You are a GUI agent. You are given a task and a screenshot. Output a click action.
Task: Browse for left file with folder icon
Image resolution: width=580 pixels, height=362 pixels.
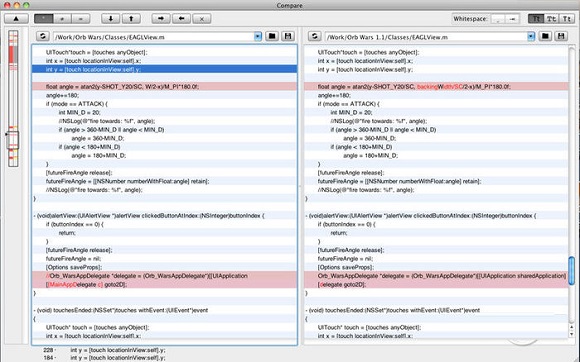click(x=272, y=36)
